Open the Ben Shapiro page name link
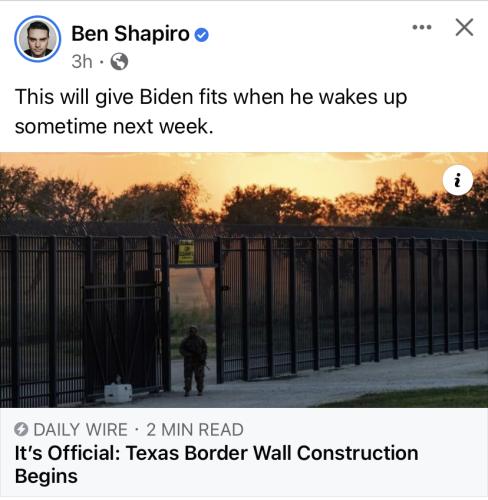 (x=130, y=34)
